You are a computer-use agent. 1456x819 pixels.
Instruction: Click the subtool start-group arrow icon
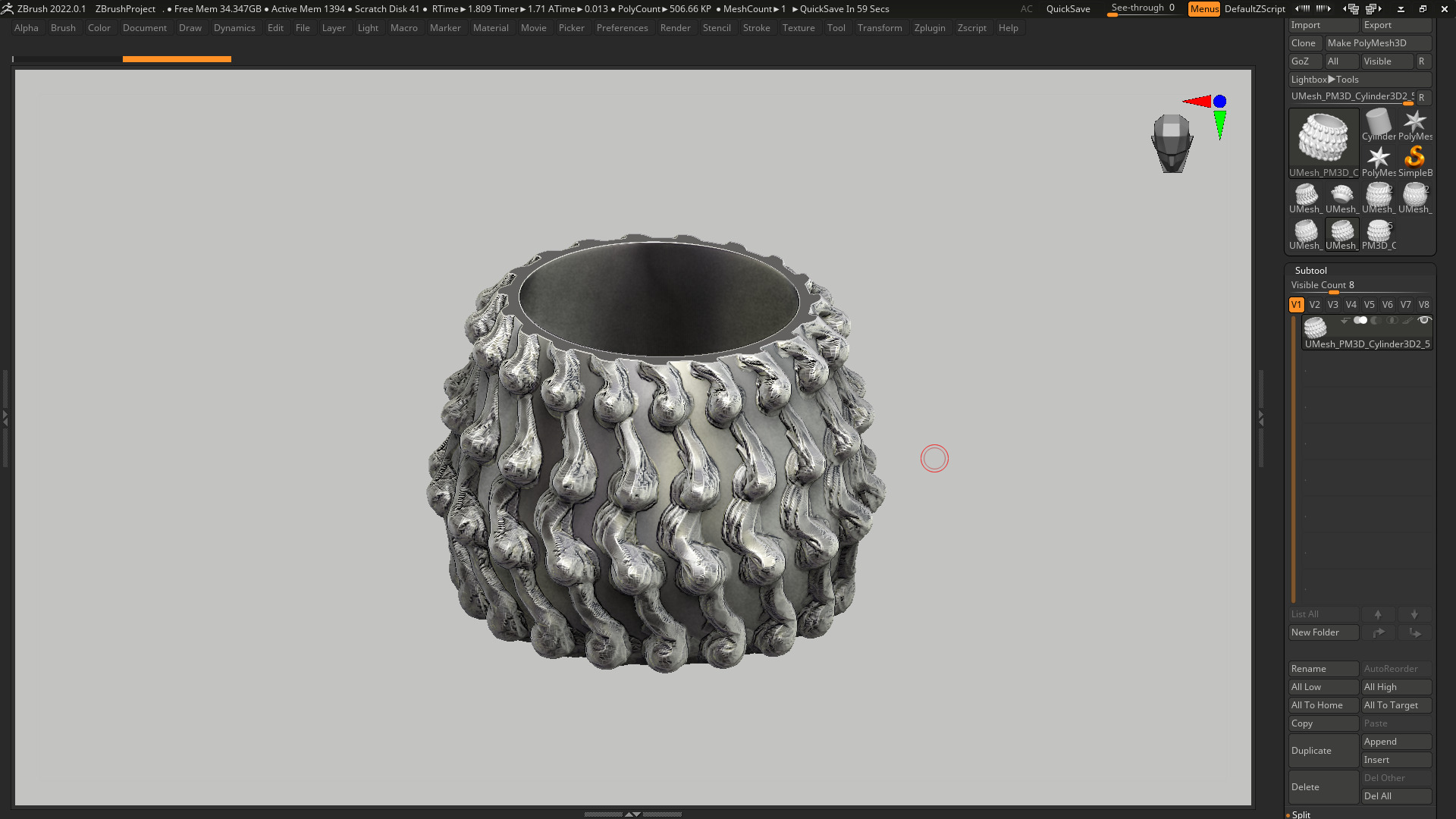pyautogui.click(x=1345, y=321)
